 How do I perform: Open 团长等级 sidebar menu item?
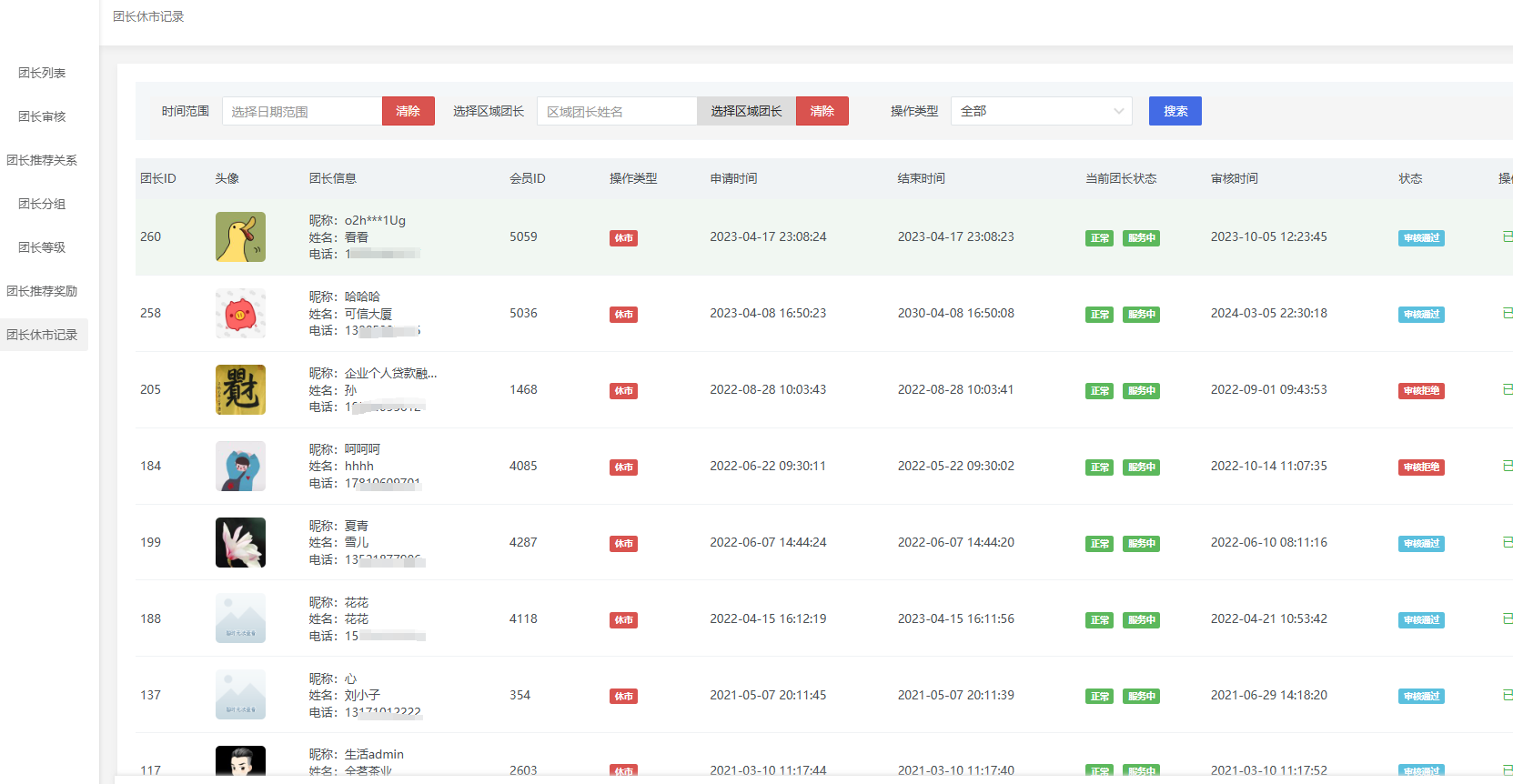(x=42, y=247)
